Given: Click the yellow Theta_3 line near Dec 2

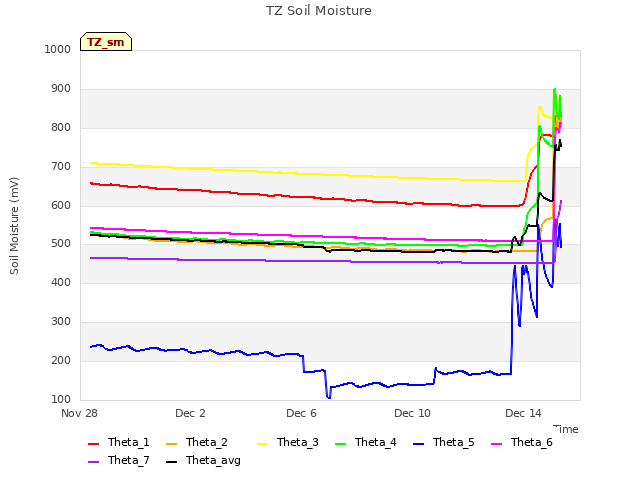Looking at the screenshot, I should coord(190,168).
